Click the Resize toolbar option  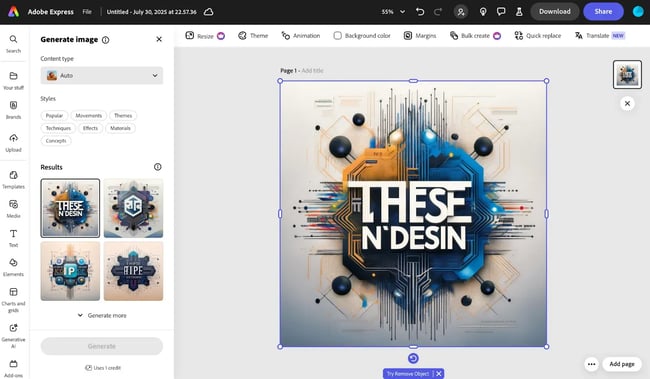tap(205, 36)
